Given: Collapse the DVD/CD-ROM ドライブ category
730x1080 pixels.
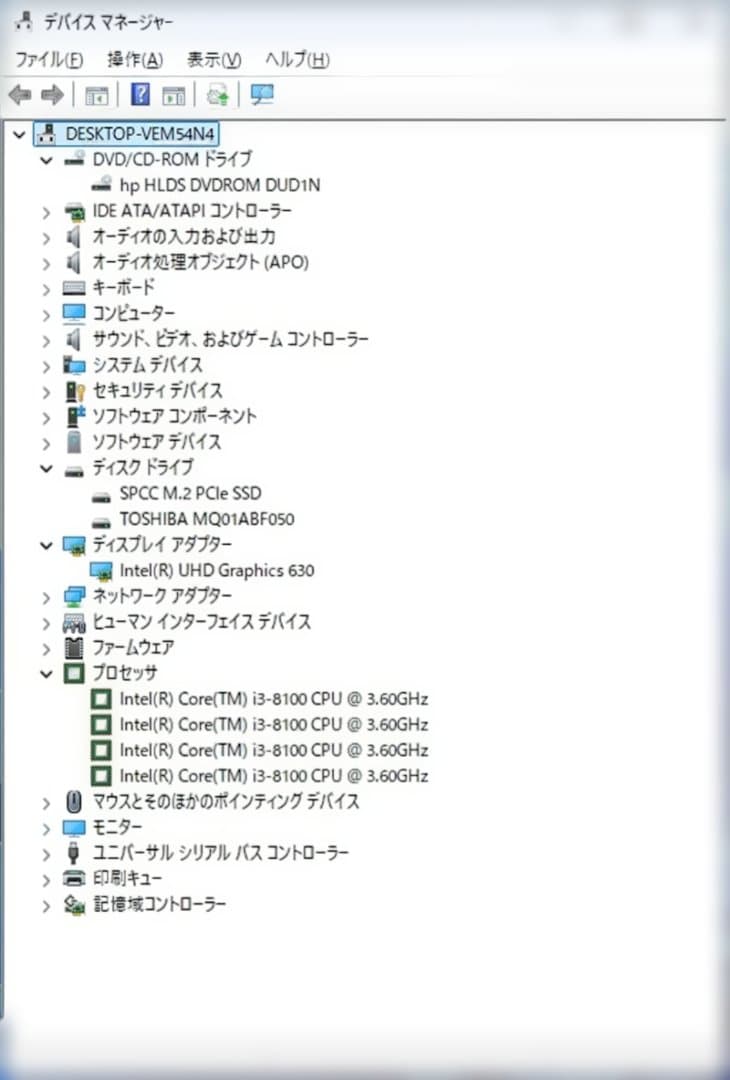Looking at the screenshot, I should [46, 160].
